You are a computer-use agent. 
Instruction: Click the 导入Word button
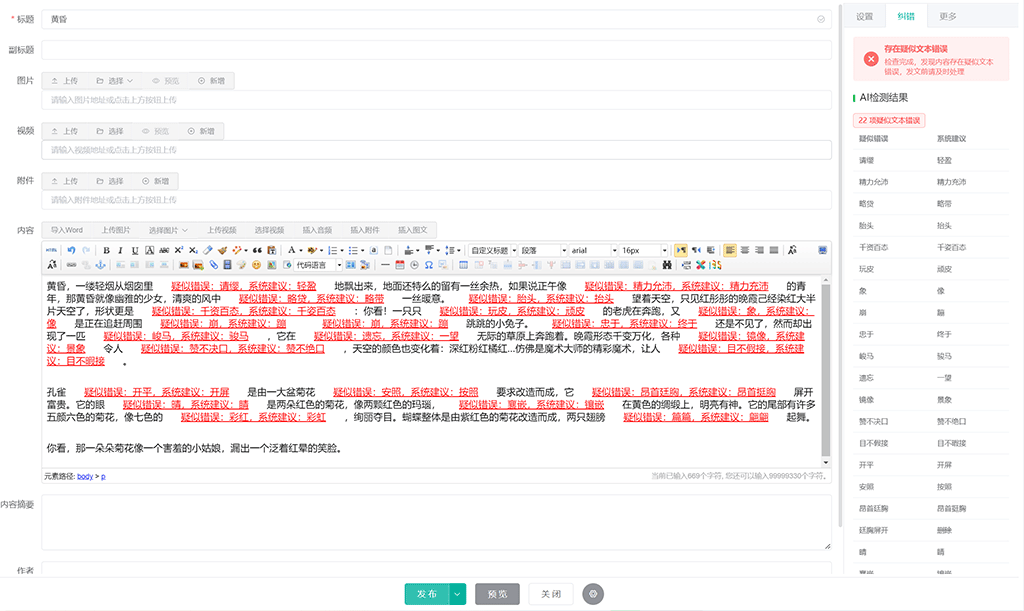click(x=67, y=230)
